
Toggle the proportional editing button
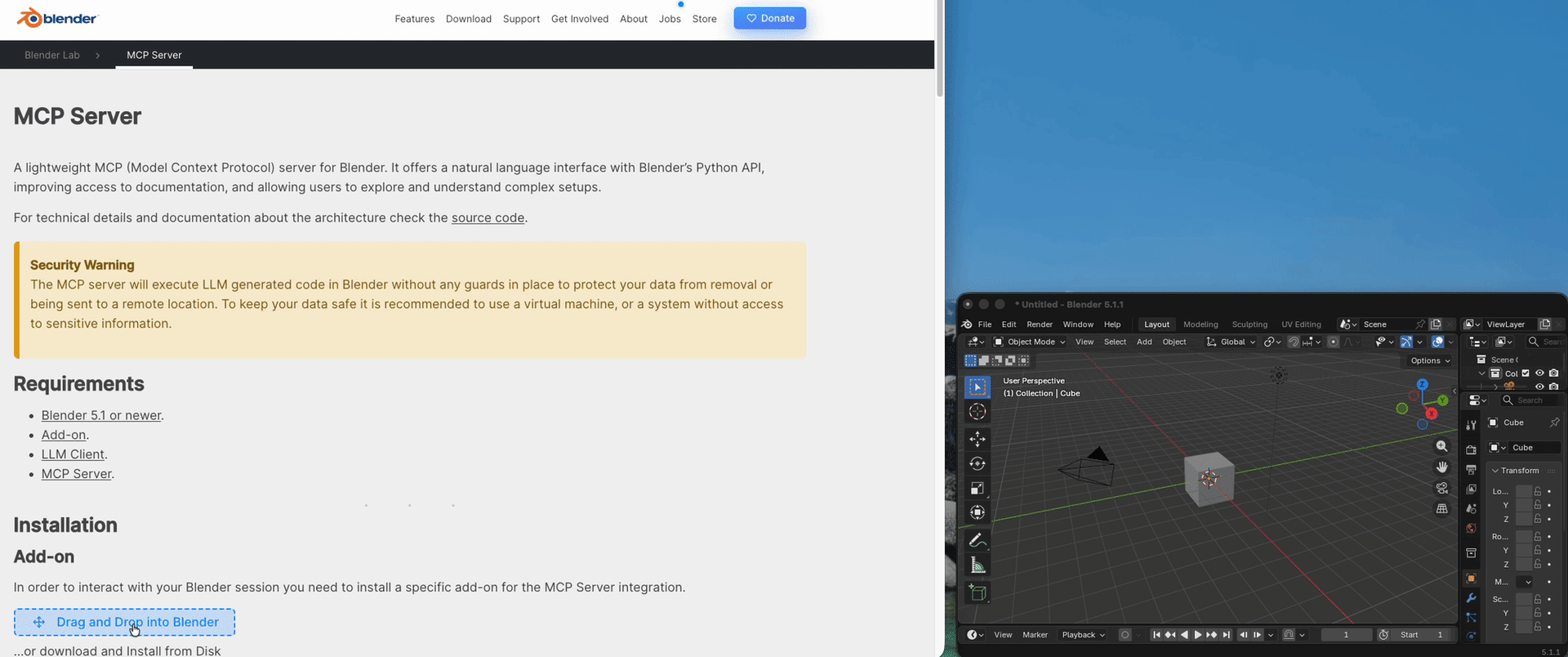click(x=1333, y=342)
